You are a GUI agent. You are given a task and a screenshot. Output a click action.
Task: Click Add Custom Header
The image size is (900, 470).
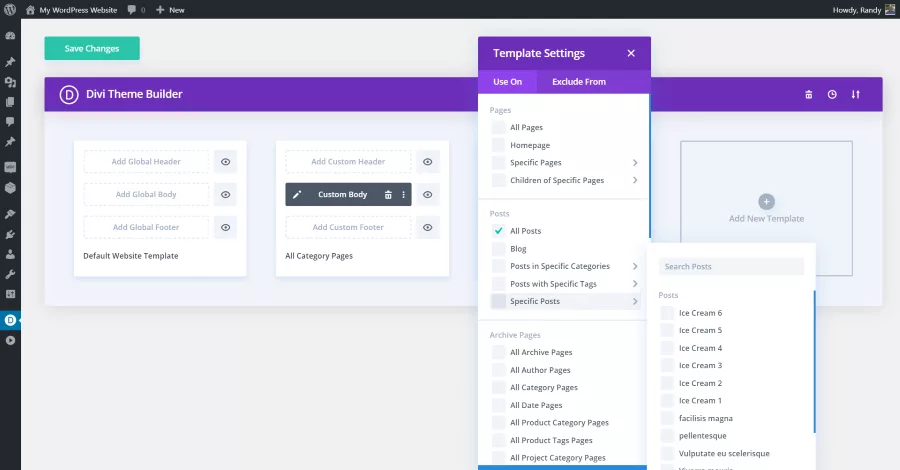pyautogui.click(x=348, y=162)
